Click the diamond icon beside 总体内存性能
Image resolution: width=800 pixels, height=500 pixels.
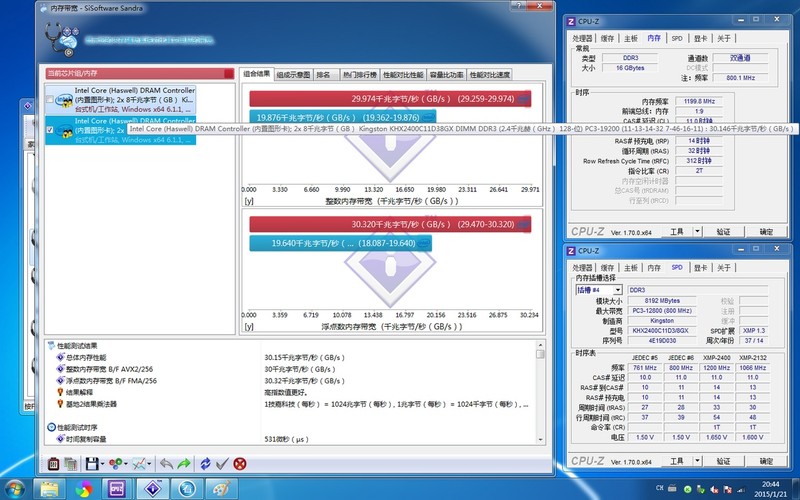(60, 357)
